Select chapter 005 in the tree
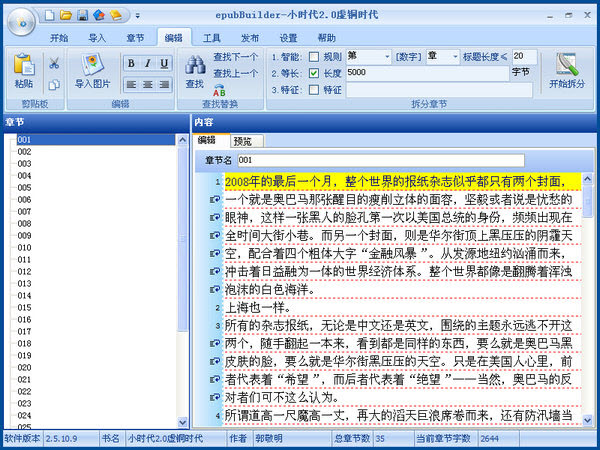 pos(24,188)
